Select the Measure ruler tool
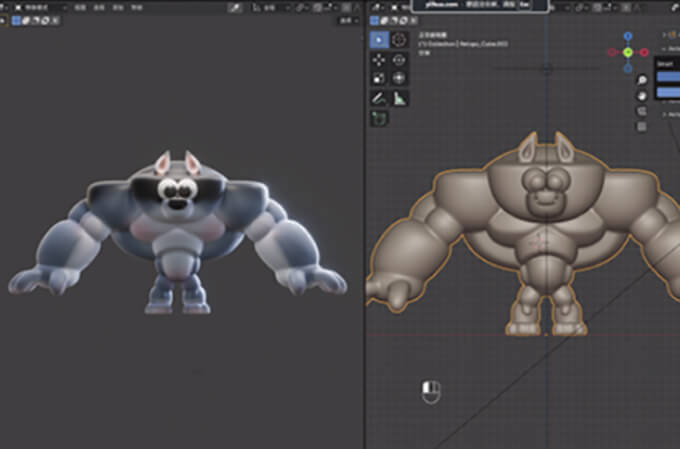This screenshot has height=449, width=680. pyautogui.click(x=399, y=98)
